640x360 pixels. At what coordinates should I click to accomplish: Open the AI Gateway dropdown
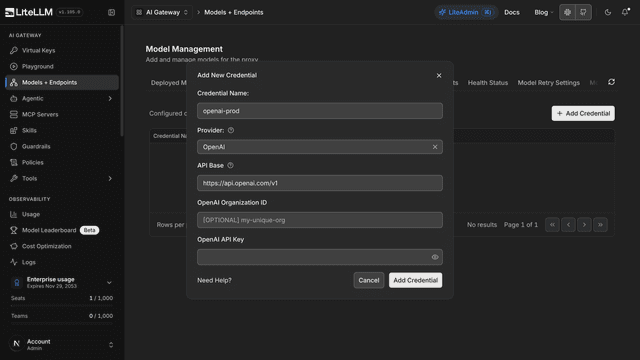click(162, 12)
